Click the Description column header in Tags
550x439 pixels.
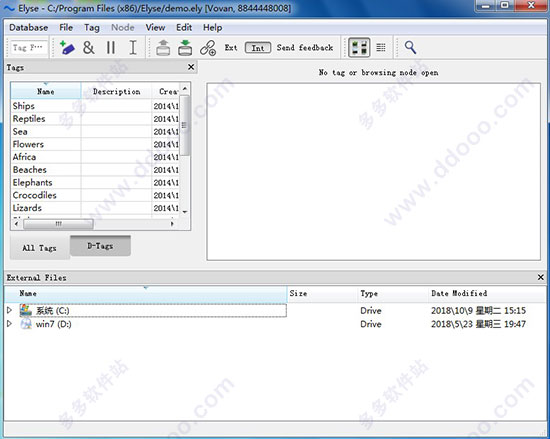click(116, 92)
